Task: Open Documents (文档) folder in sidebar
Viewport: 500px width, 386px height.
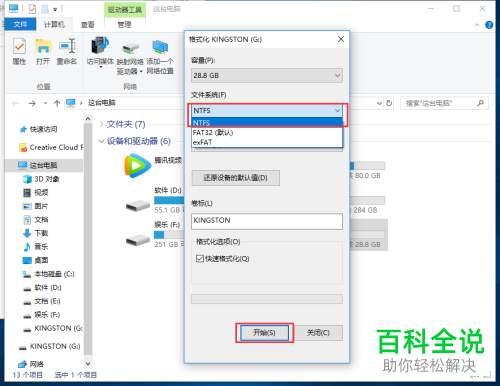Action: [36, 220]
